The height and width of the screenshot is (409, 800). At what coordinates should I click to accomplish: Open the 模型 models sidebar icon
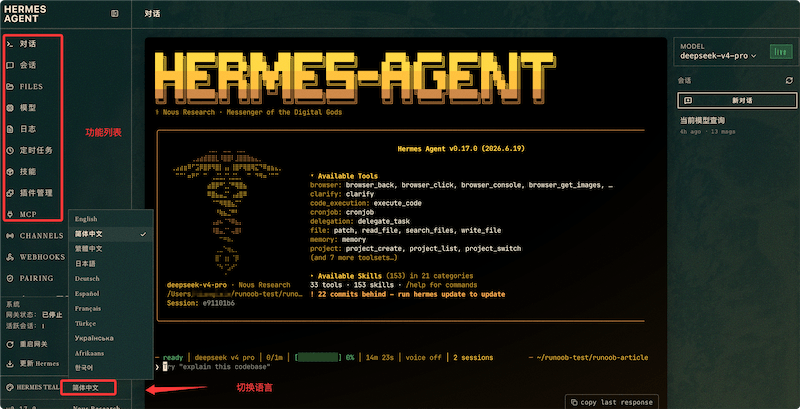(x=10, y=108)
